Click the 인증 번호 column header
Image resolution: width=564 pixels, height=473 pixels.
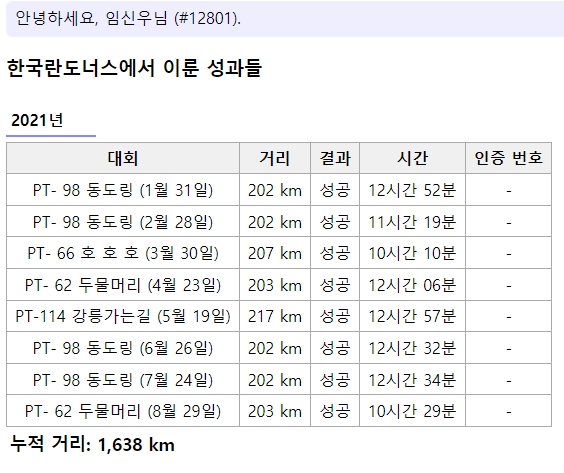pyautogui.click(x=508, y=158)
